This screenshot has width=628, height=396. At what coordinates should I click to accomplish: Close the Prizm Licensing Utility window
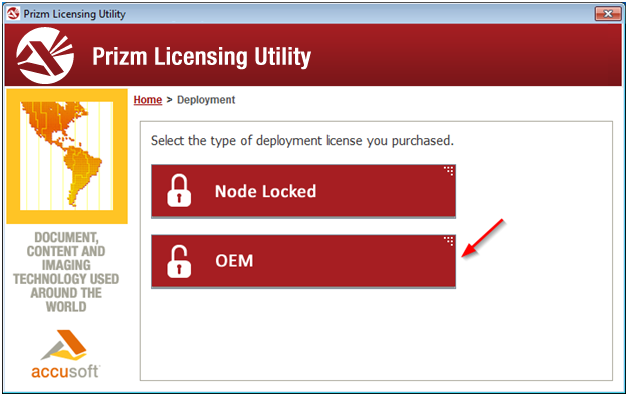click(608, 14)
